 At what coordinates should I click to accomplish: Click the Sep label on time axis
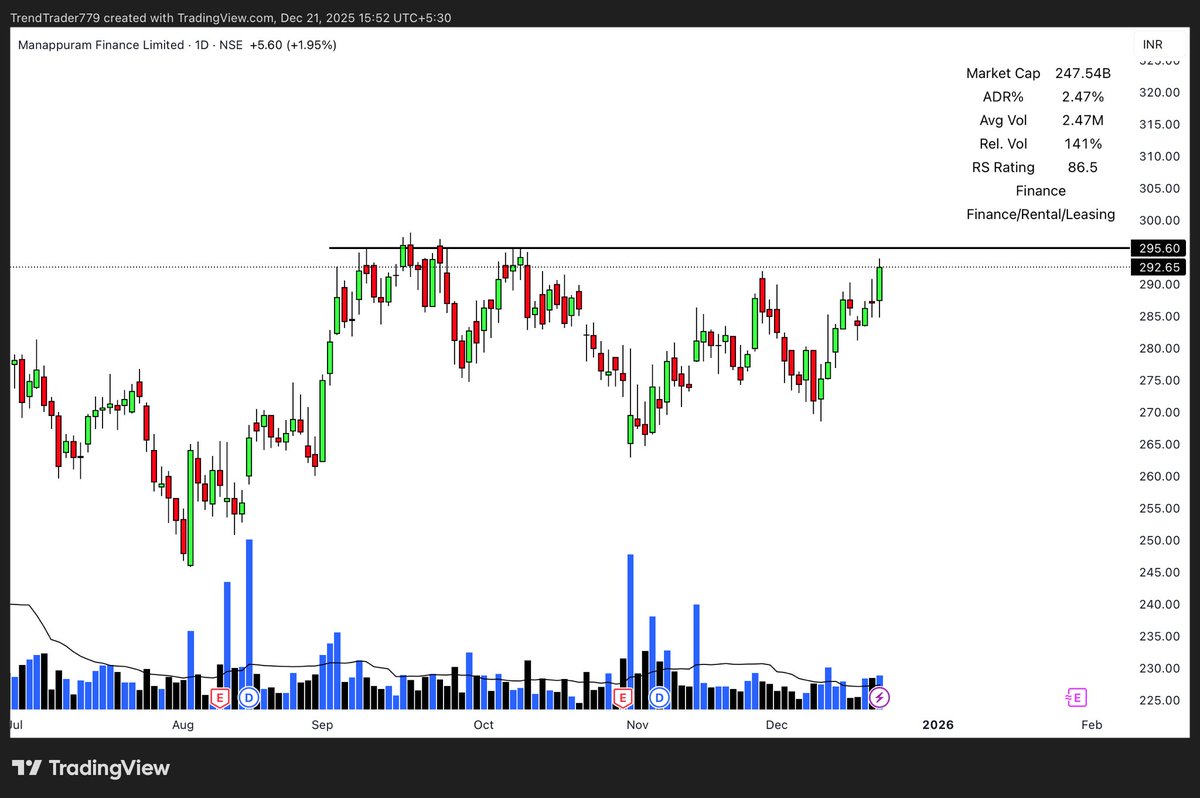click(322, 724)
